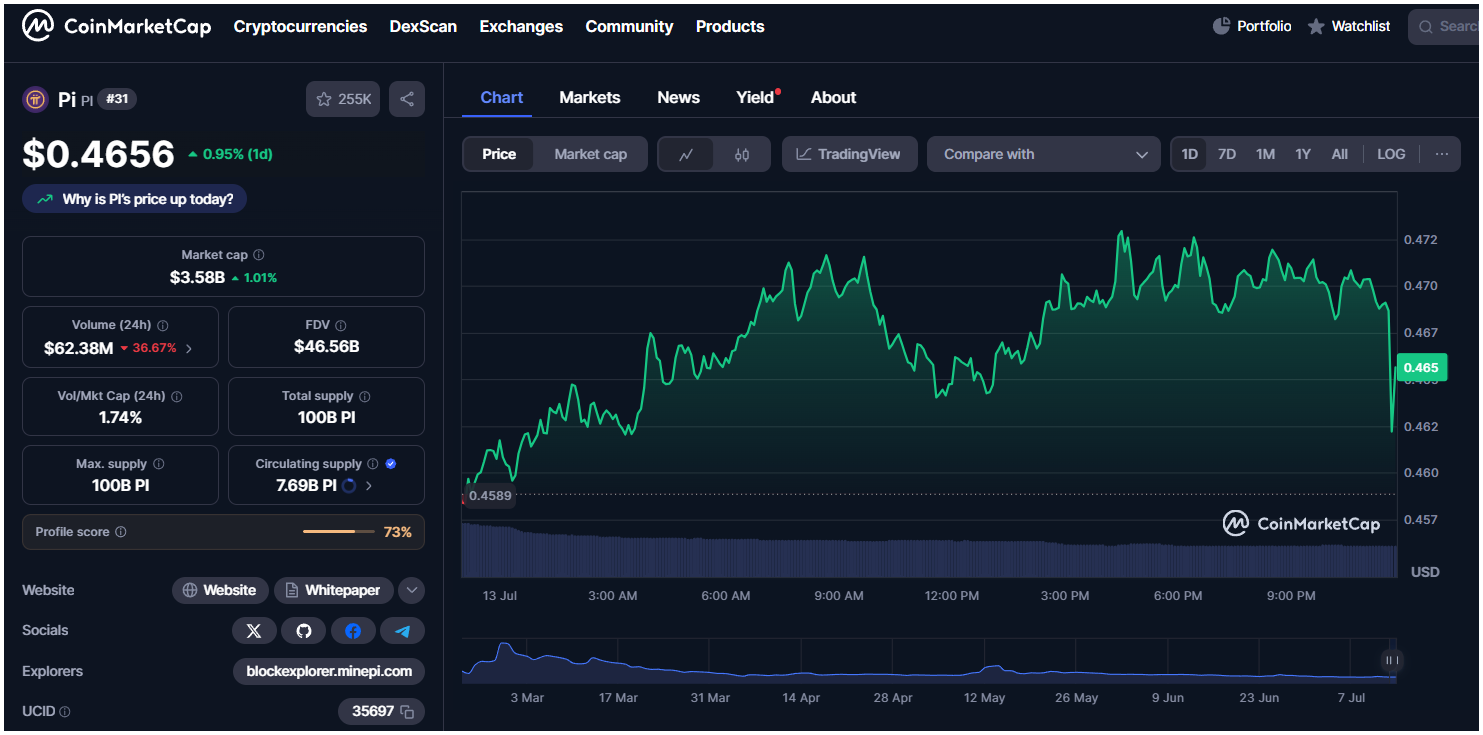
Task: Show Total supply info icon
Action: click(365, 396)
